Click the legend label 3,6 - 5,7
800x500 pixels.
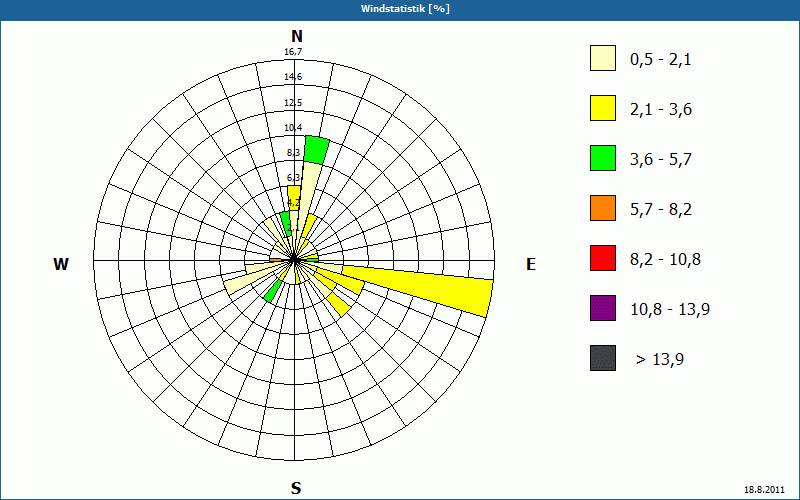[661, 160]
